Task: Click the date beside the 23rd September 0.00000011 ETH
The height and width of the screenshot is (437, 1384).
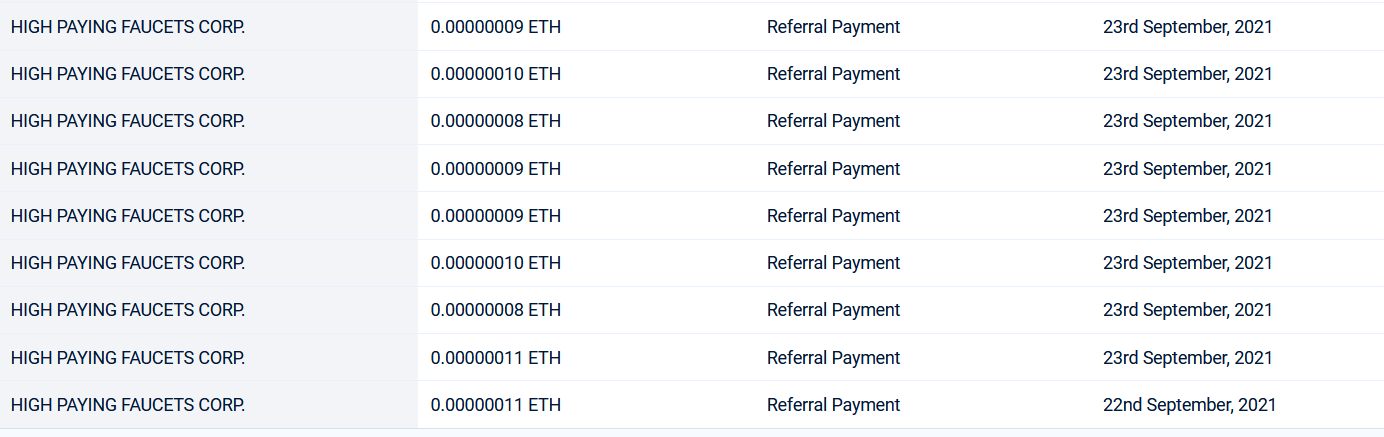Action: [x=1188, y=358]
